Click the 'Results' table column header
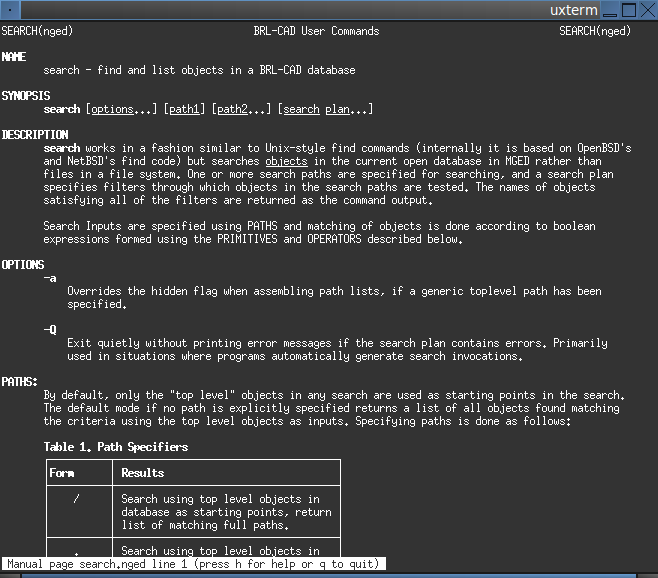 (143, 472)
